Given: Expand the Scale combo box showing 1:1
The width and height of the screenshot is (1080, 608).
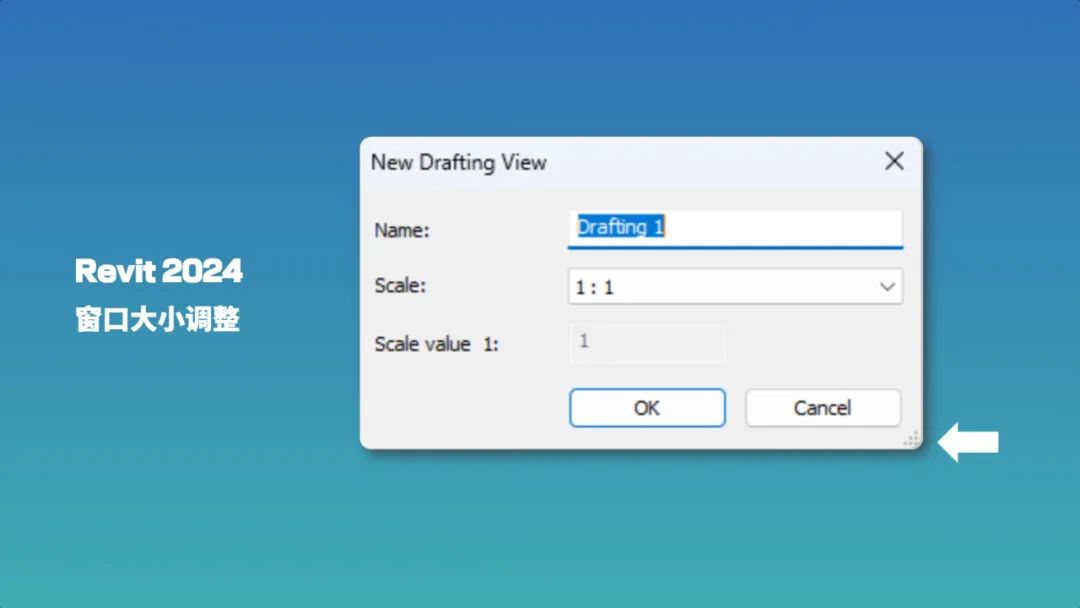Looking at the screenshot, I should pos(736,287).
